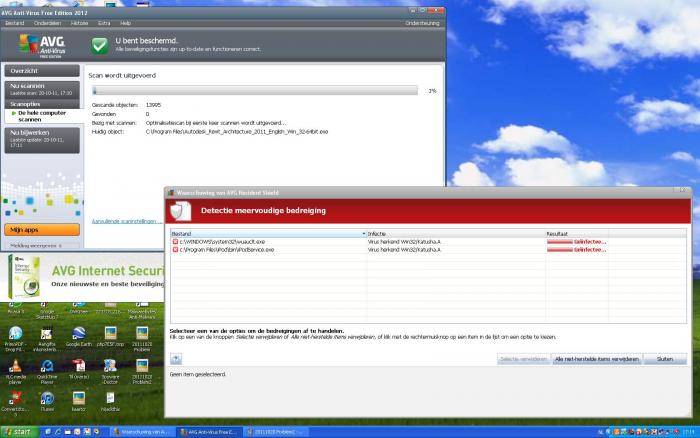Viewport: 700px width, 438px height.
Task: Open the PrimoPDF desktop icon
Action: click(x=16, y=338)
